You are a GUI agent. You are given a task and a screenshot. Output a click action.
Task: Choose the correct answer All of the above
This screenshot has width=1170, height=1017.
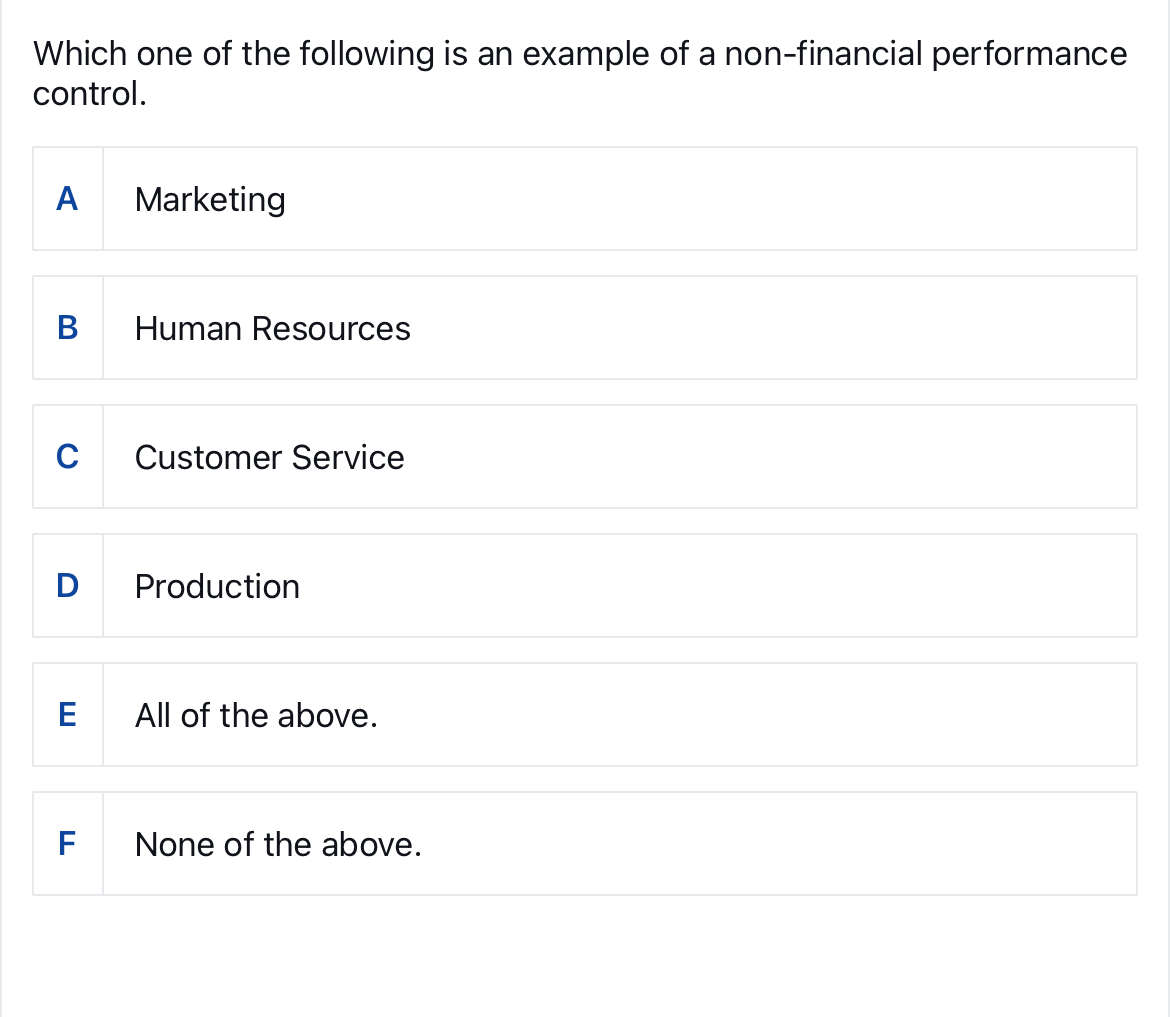click(x=585, y=714)
